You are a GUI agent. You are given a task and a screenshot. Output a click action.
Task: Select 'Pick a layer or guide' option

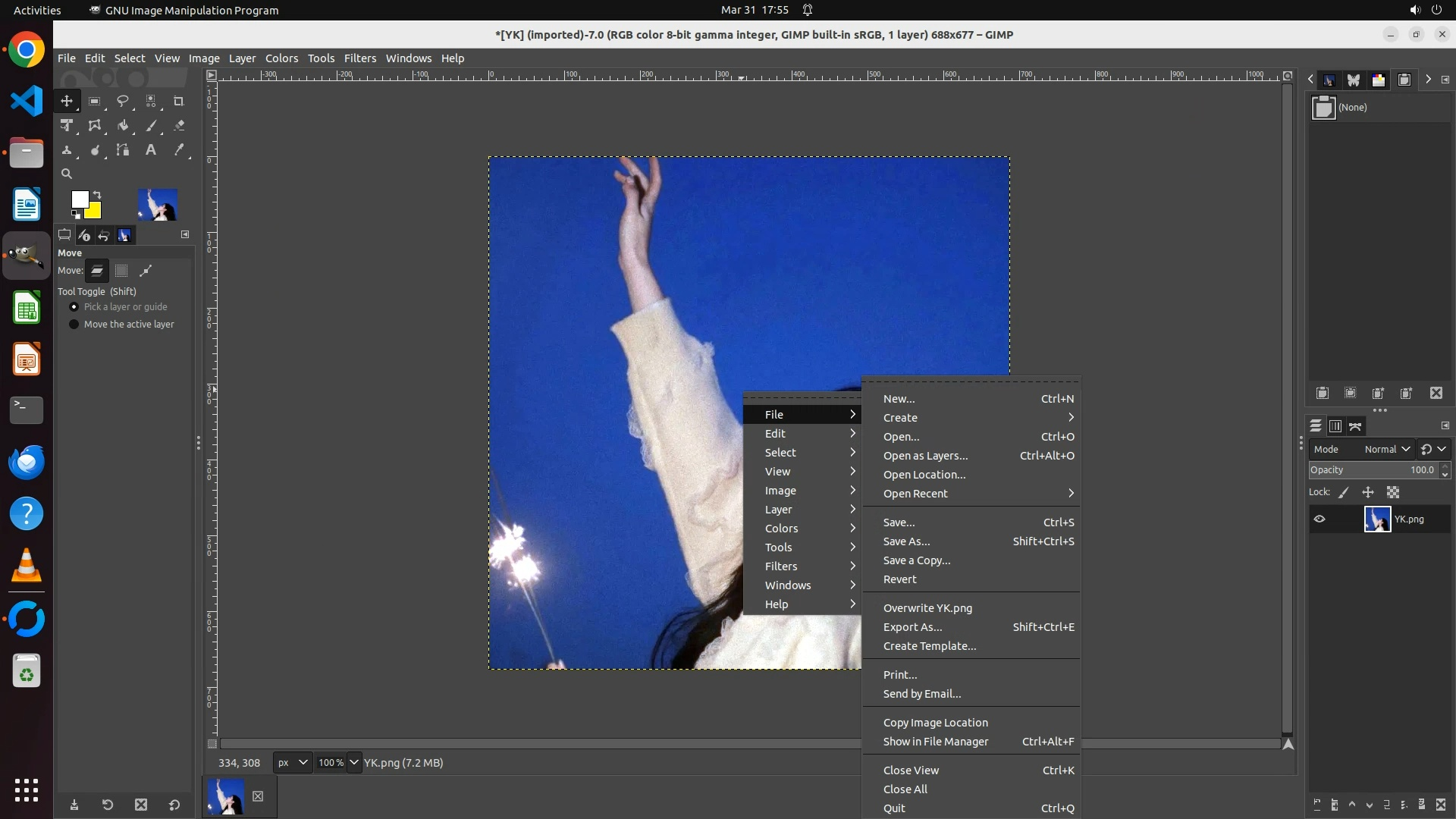point(74,307)
